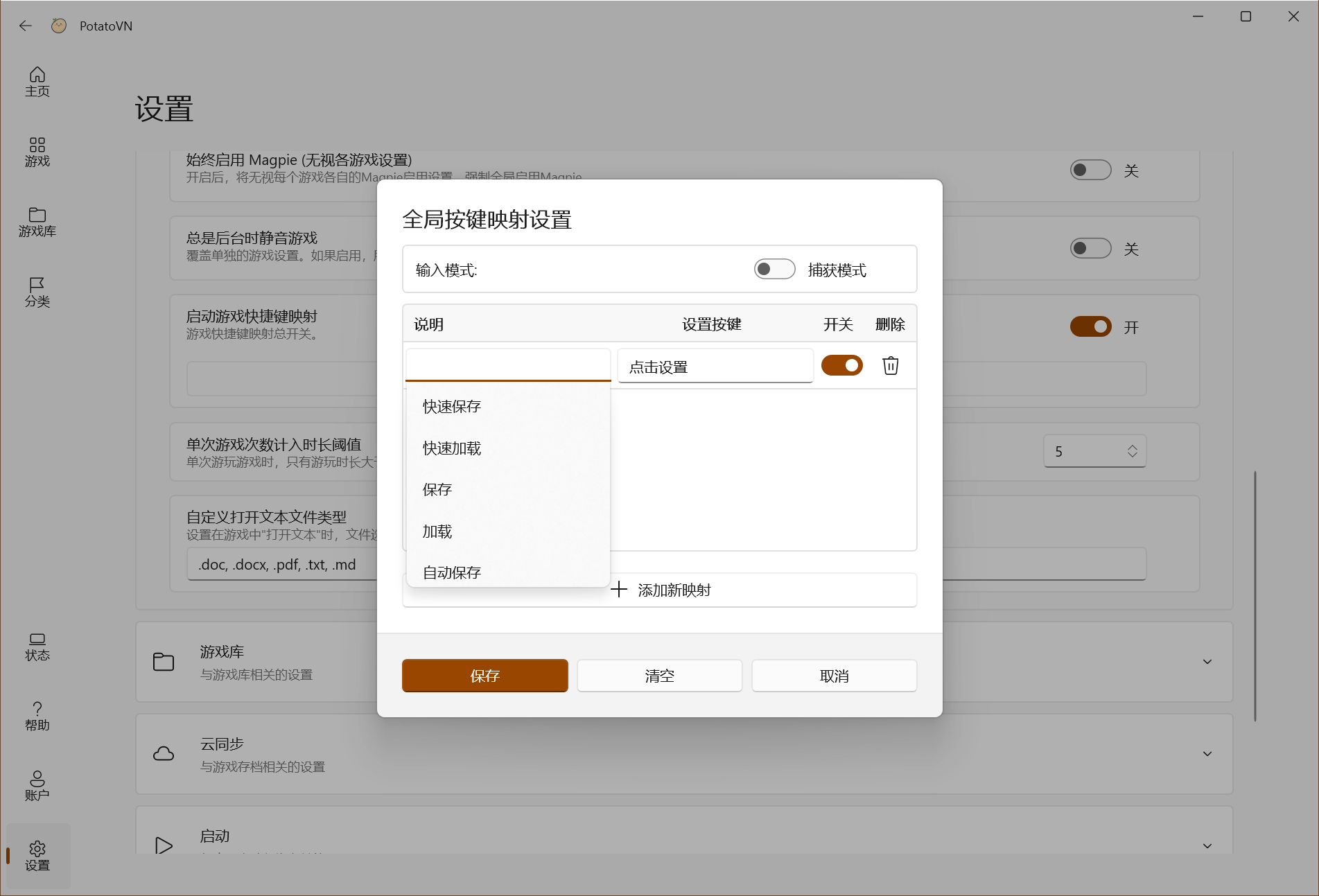This screenshot has width=1319, height=896.
Task: Disable the key mapping row switch
Action: pyautogui.click(x=841, y=365)
